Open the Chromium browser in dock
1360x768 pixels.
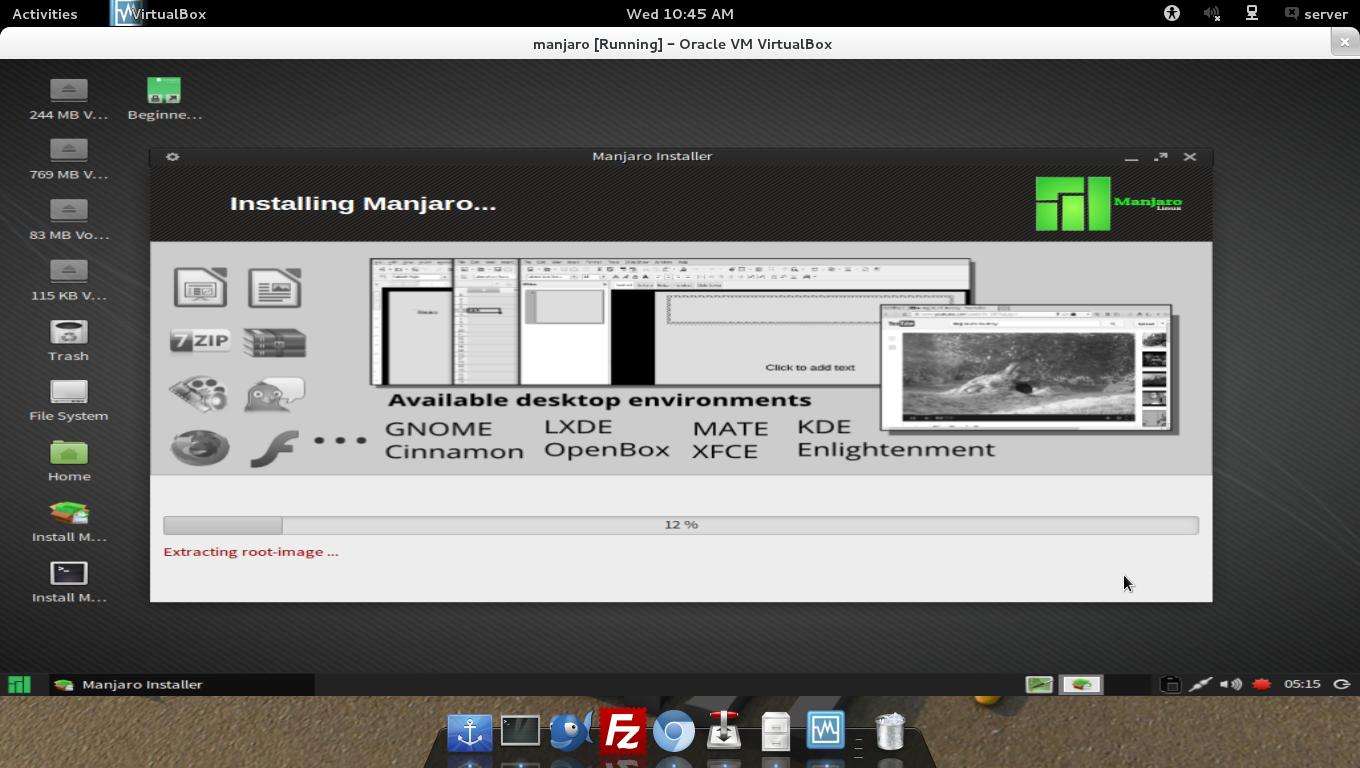(x=674, y=732)
